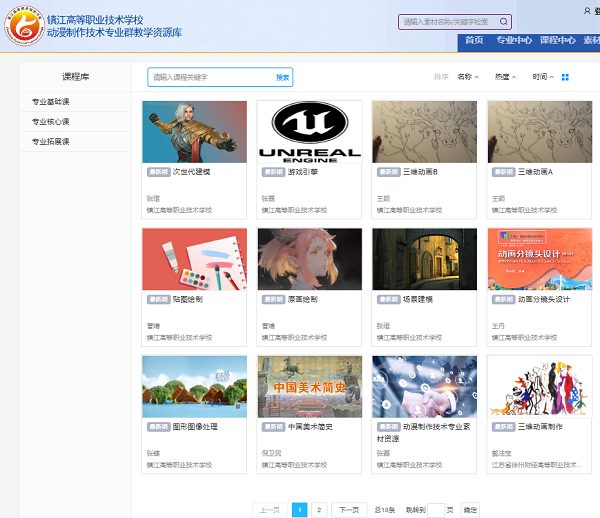600x518 pixels.
Task: Click the 确定 jump button
Action: [x=470, y=510]
